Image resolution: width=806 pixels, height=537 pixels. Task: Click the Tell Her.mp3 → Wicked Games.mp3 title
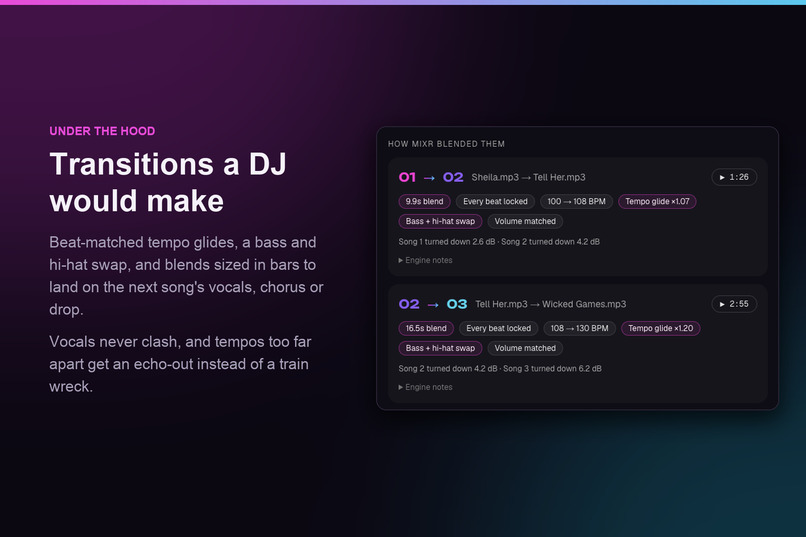(x=551, y=304)
